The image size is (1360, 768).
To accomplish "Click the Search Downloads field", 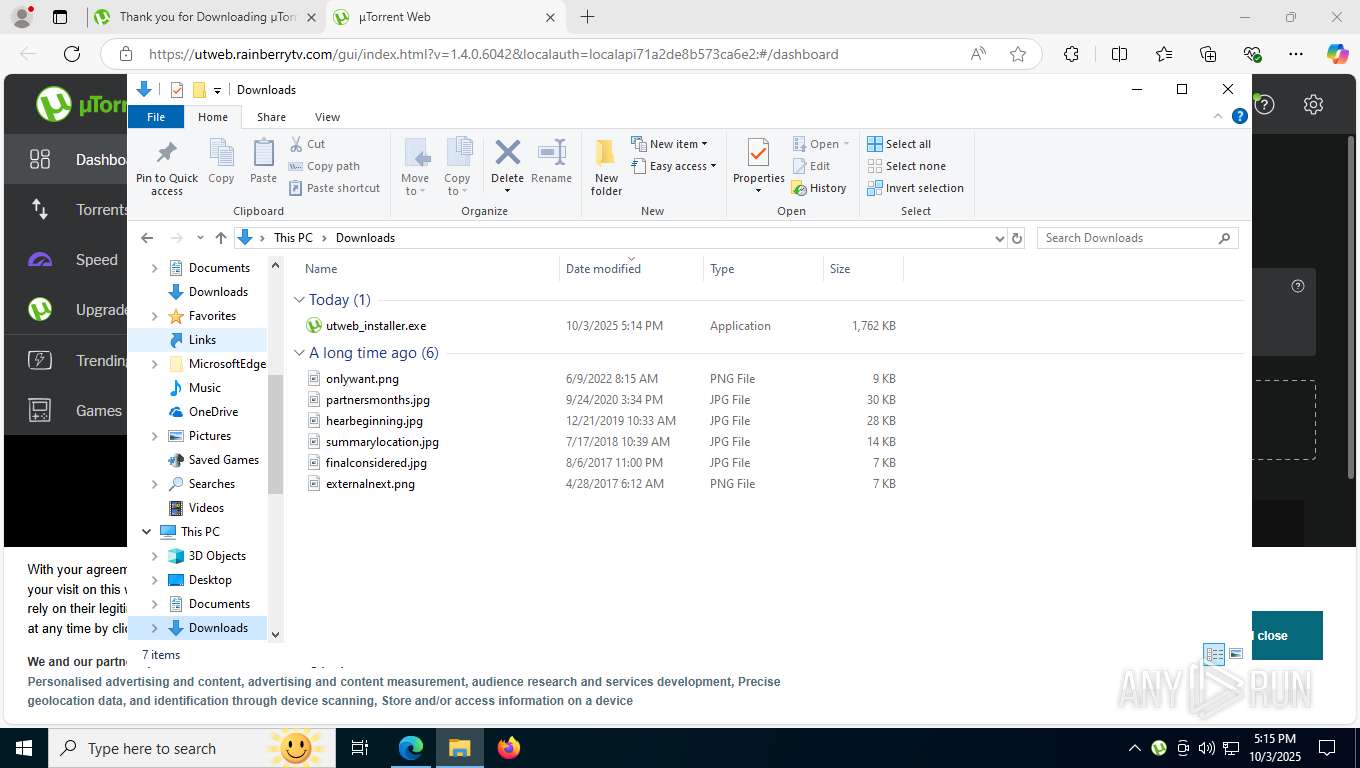I will pyautogui.click(x=1137, y=238).
